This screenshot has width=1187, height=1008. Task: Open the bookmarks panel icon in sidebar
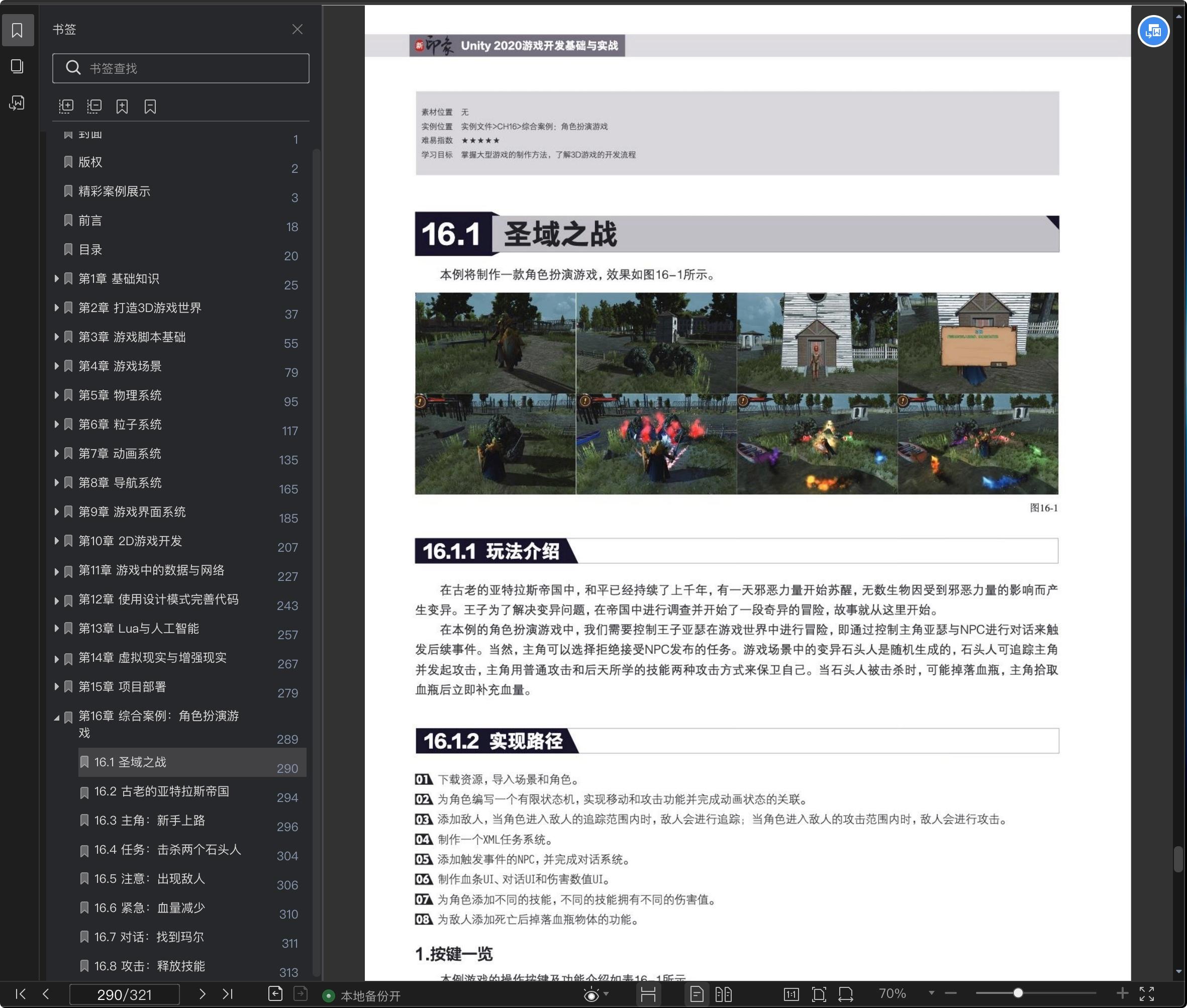(18, 30)
